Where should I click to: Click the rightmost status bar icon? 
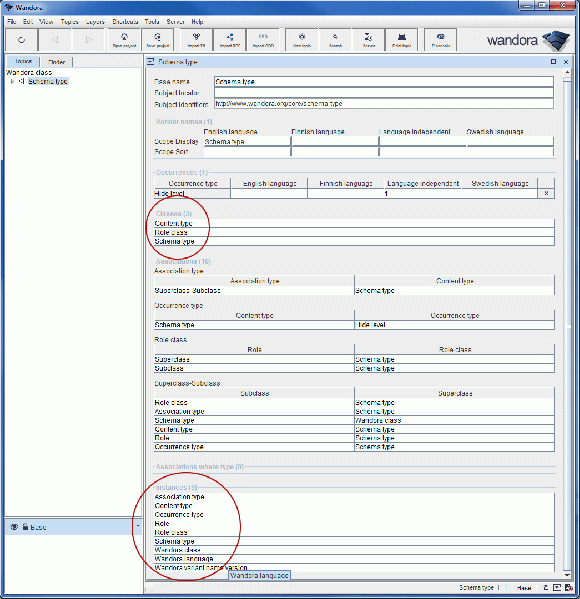coord(569,588)
